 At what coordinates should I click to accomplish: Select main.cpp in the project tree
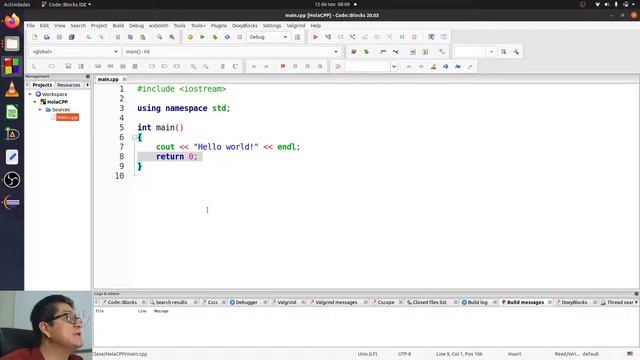[x=67, y=118]
